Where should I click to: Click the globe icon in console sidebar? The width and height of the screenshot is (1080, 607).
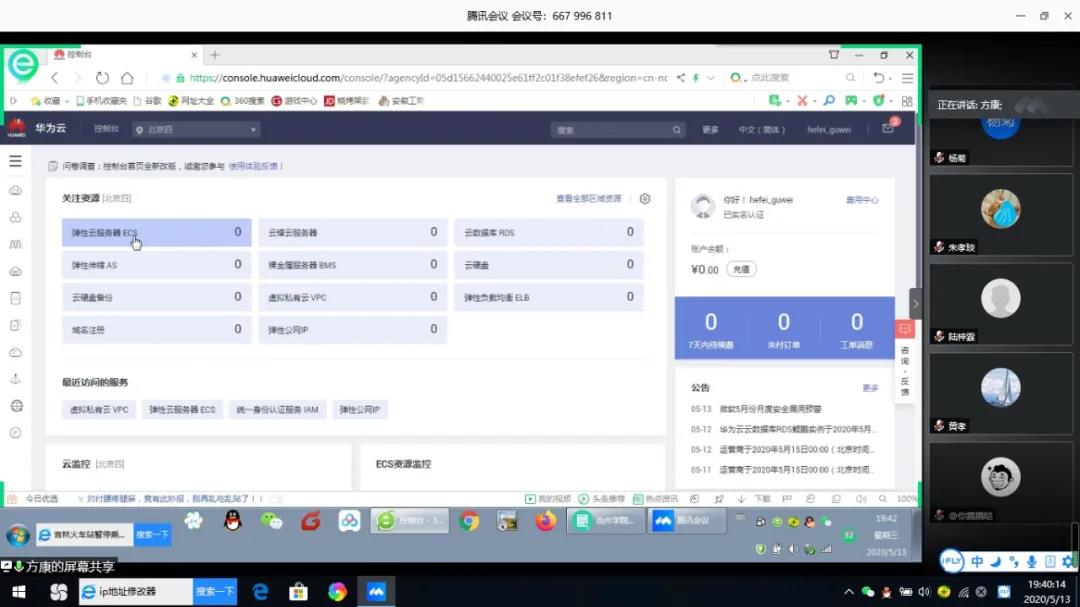tap(16, 406)
